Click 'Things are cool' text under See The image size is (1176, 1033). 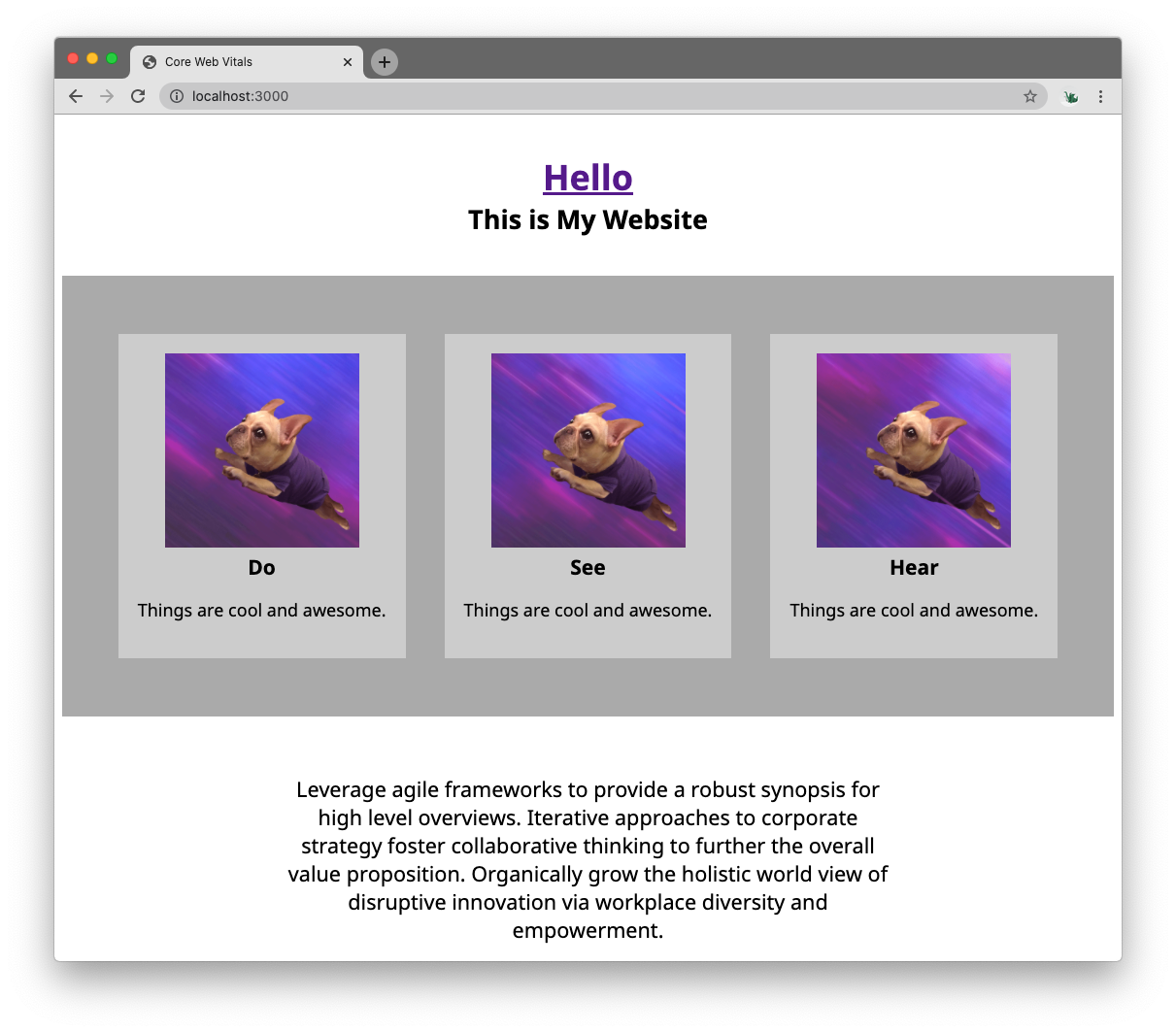coord(588,611)
